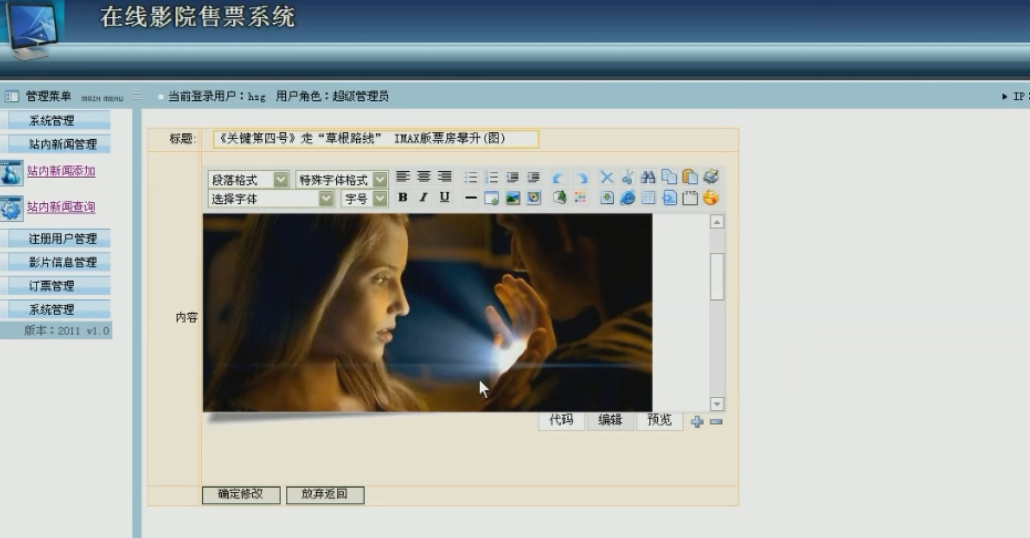
Task: Expand 订票管理 menu
Action: 56,286
